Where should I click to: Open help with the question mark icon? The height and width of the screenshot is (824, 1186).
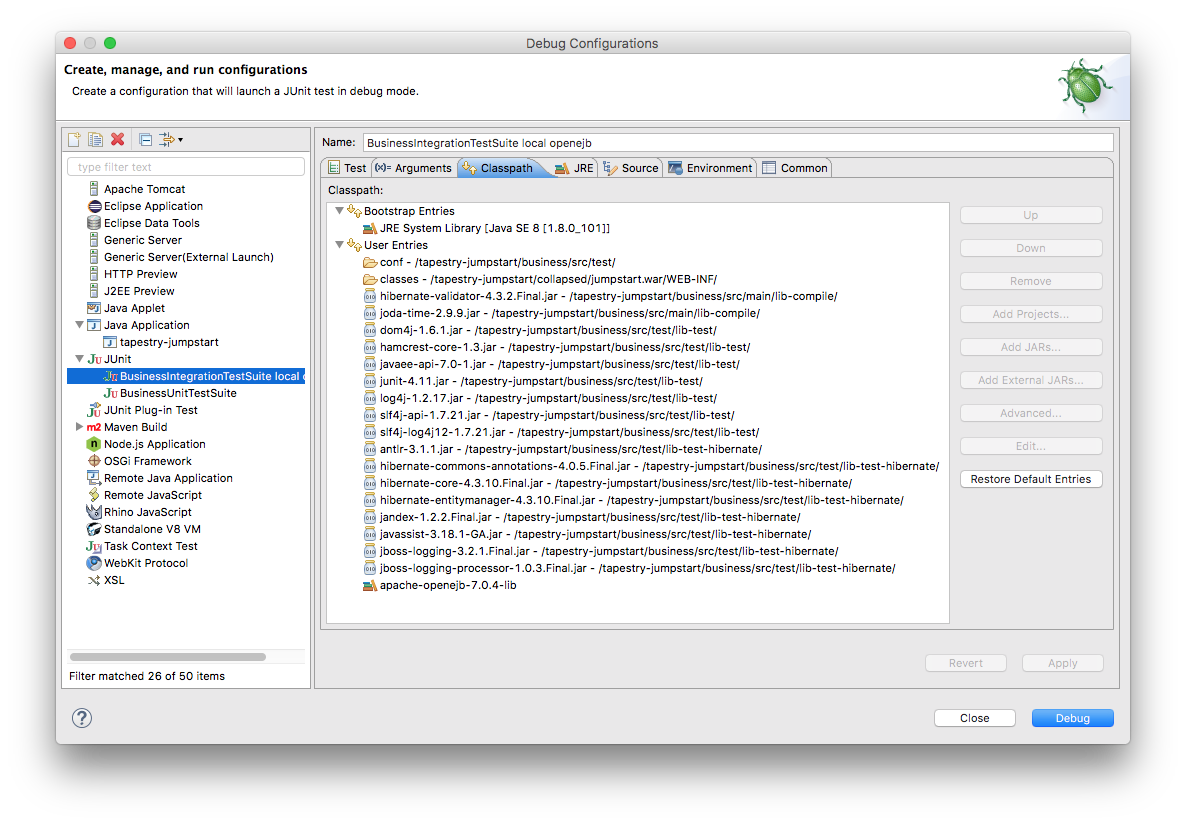coord(82,718)
